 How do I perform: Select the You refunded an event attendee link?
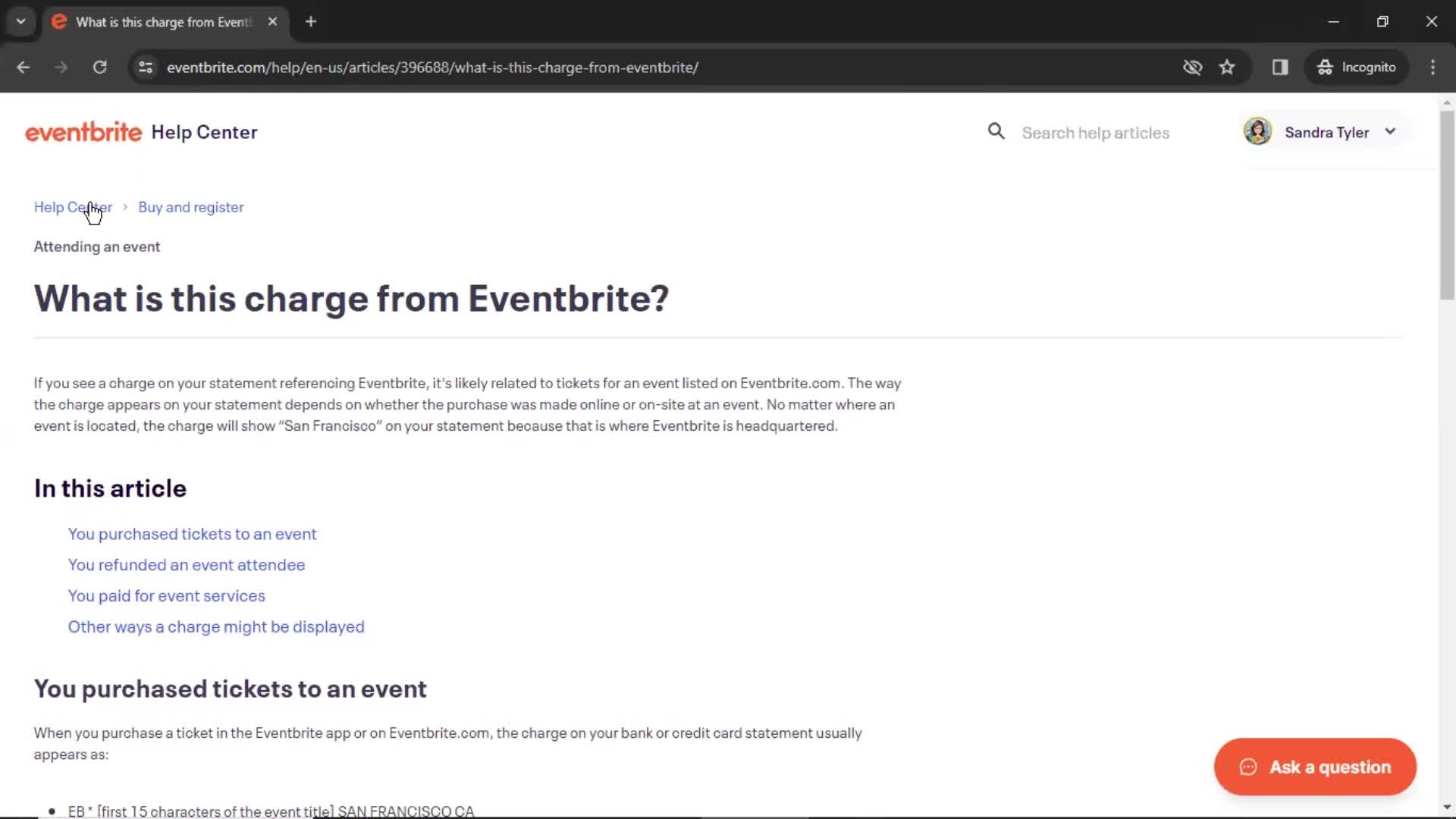(x=186, y=564)
